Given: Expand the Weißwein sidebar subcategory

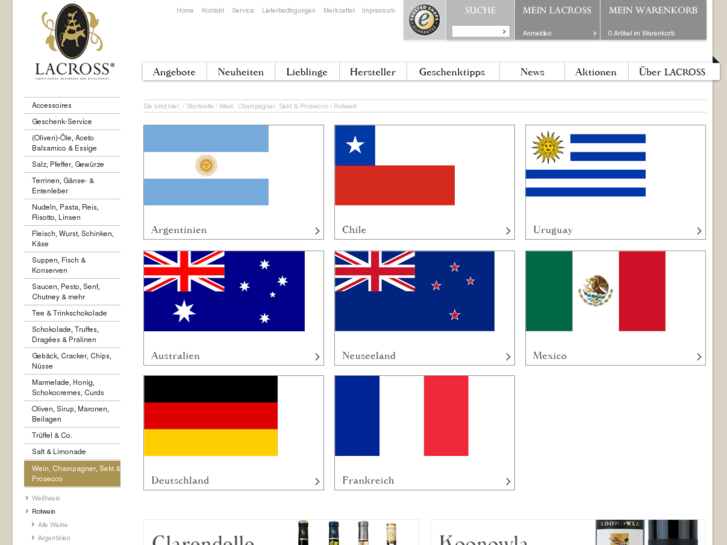Looking at the screenshot, I should 45,498.
